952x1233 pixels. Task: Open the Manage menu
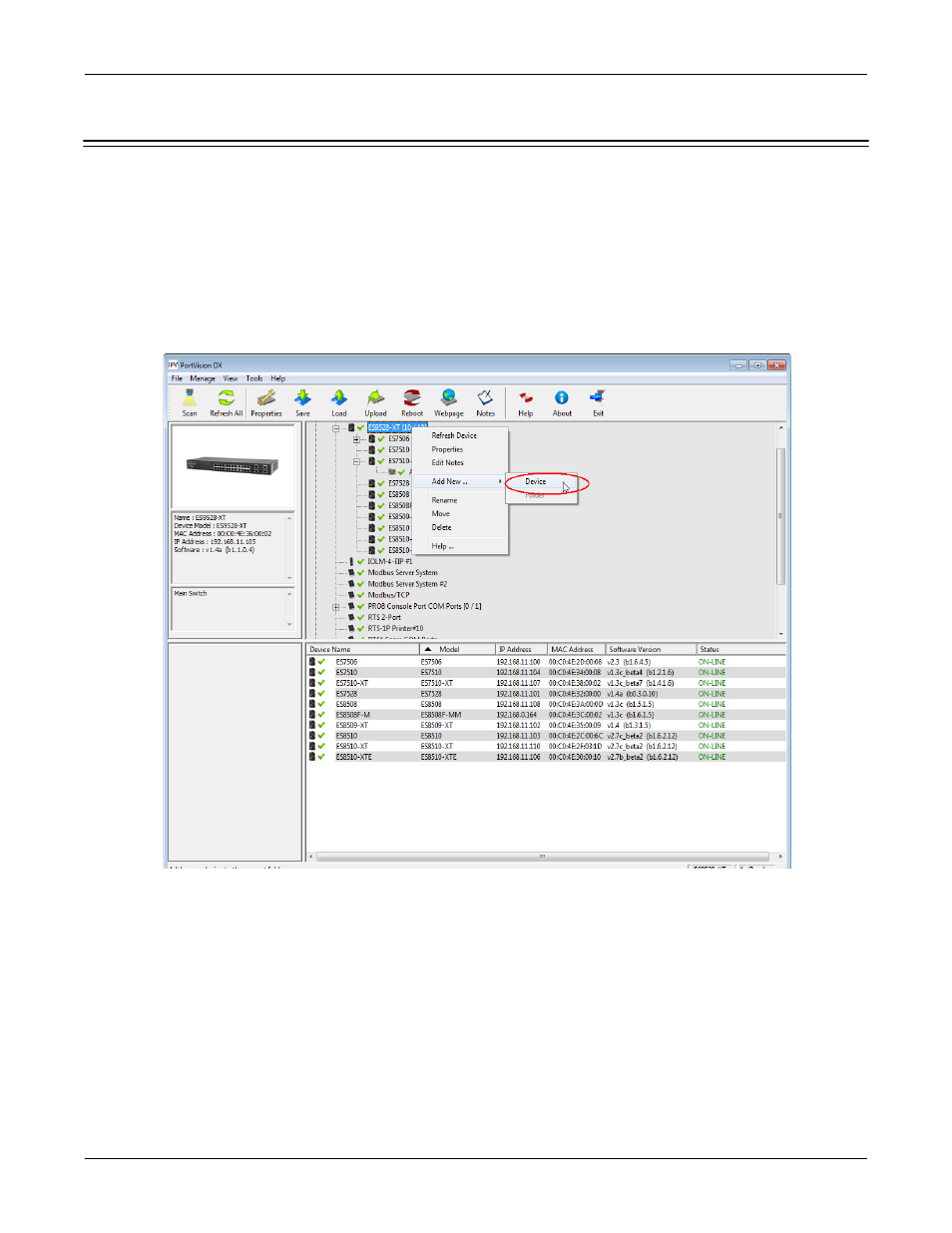click(x=203, y=378)
